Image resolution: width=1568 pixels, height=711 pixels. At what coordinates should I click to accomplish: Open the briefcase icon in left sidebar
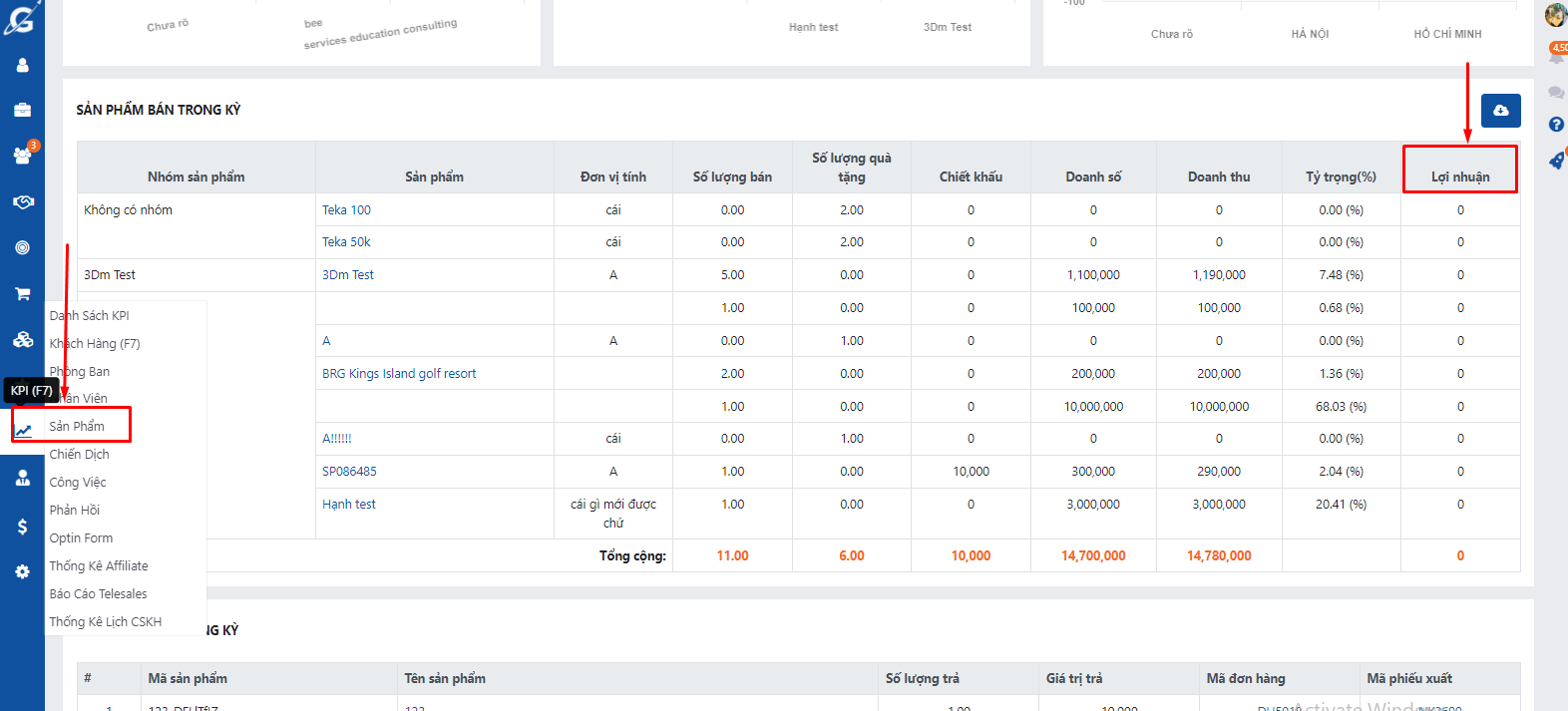(x=22, y=110)
